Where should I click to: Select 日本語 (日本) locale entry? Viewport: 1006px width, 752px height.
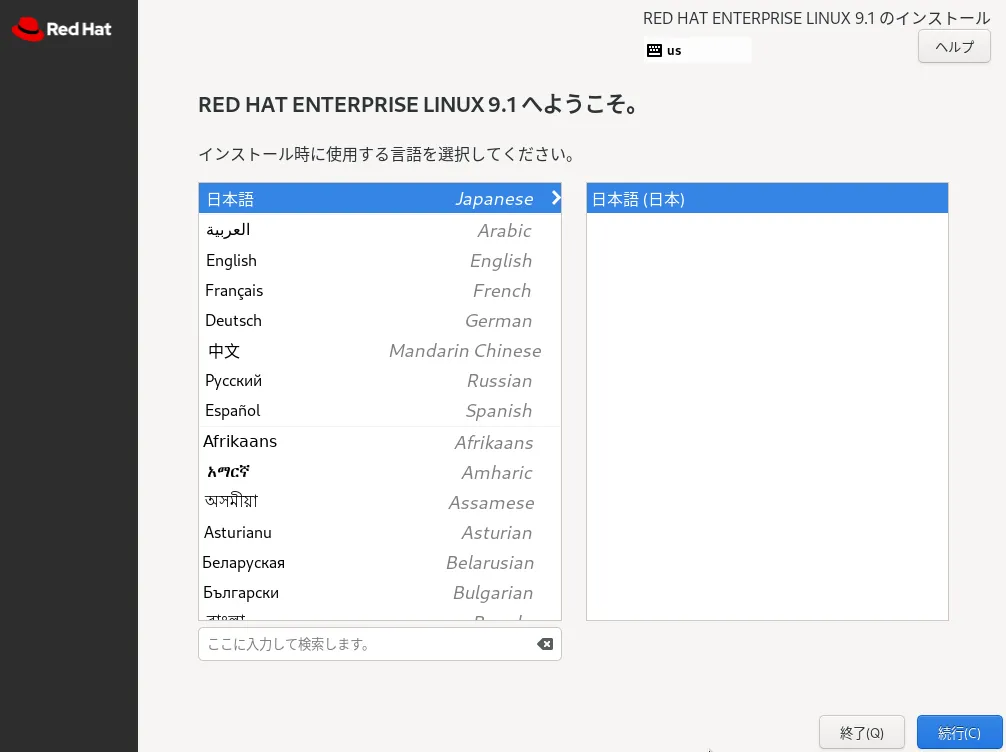[766, 199]
